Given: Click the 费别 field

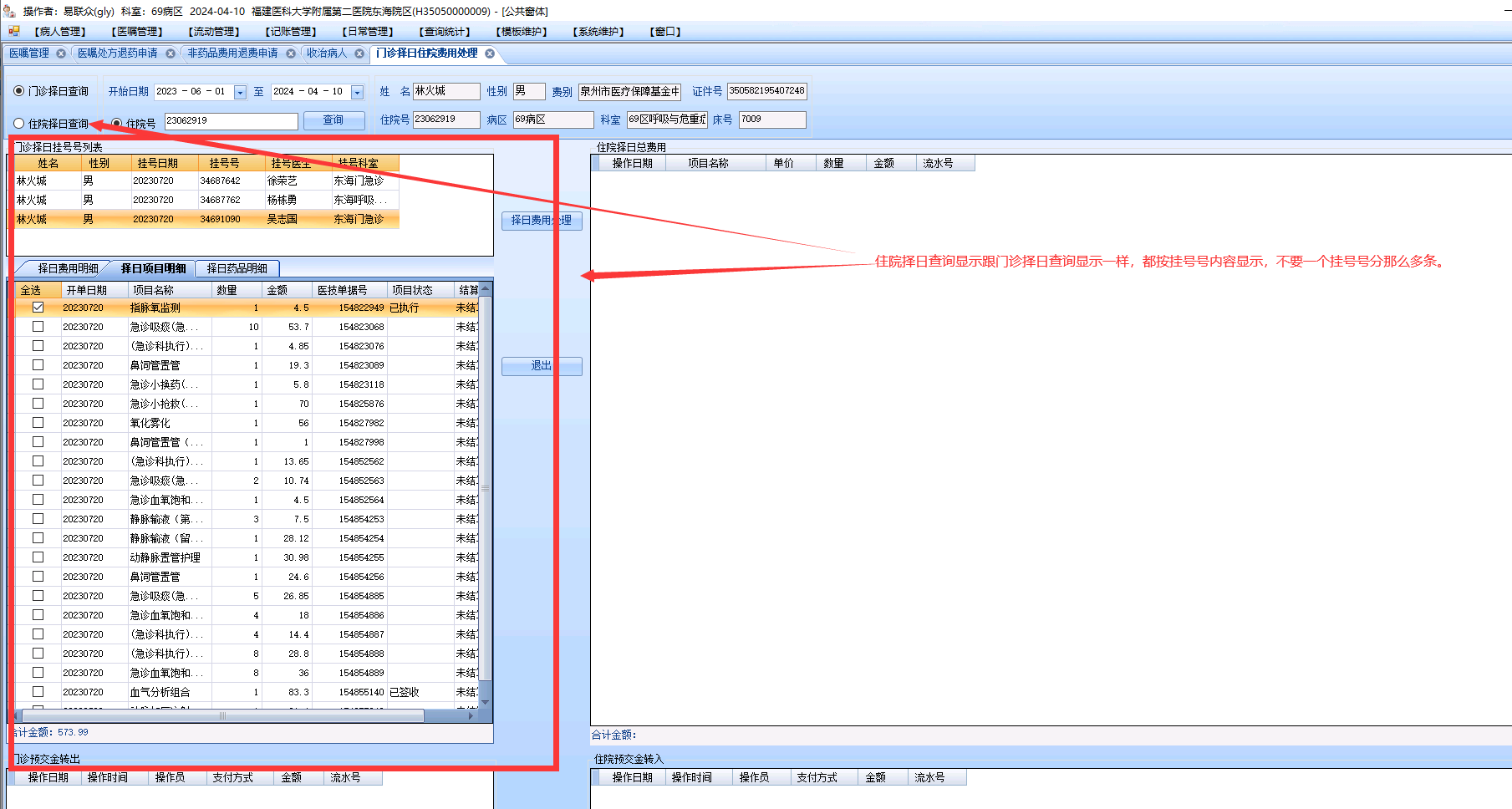Looking at the screenshot, I should [629, 92].
